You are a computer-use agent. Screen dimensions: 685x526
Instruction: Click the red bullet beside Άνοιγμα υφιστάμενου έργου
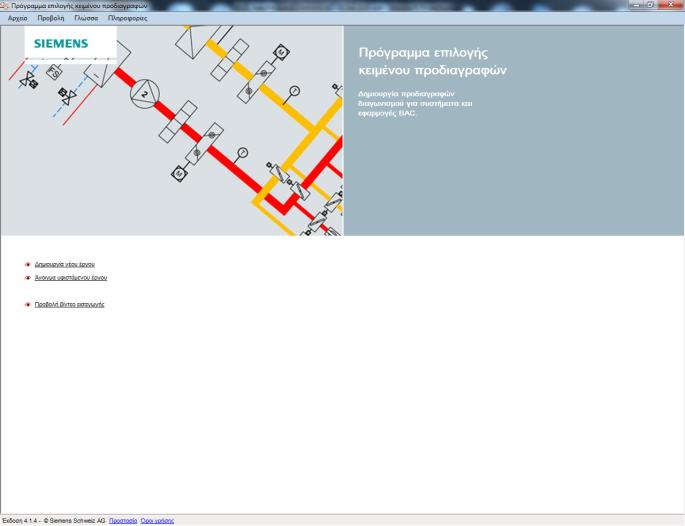tap(28, 278)
